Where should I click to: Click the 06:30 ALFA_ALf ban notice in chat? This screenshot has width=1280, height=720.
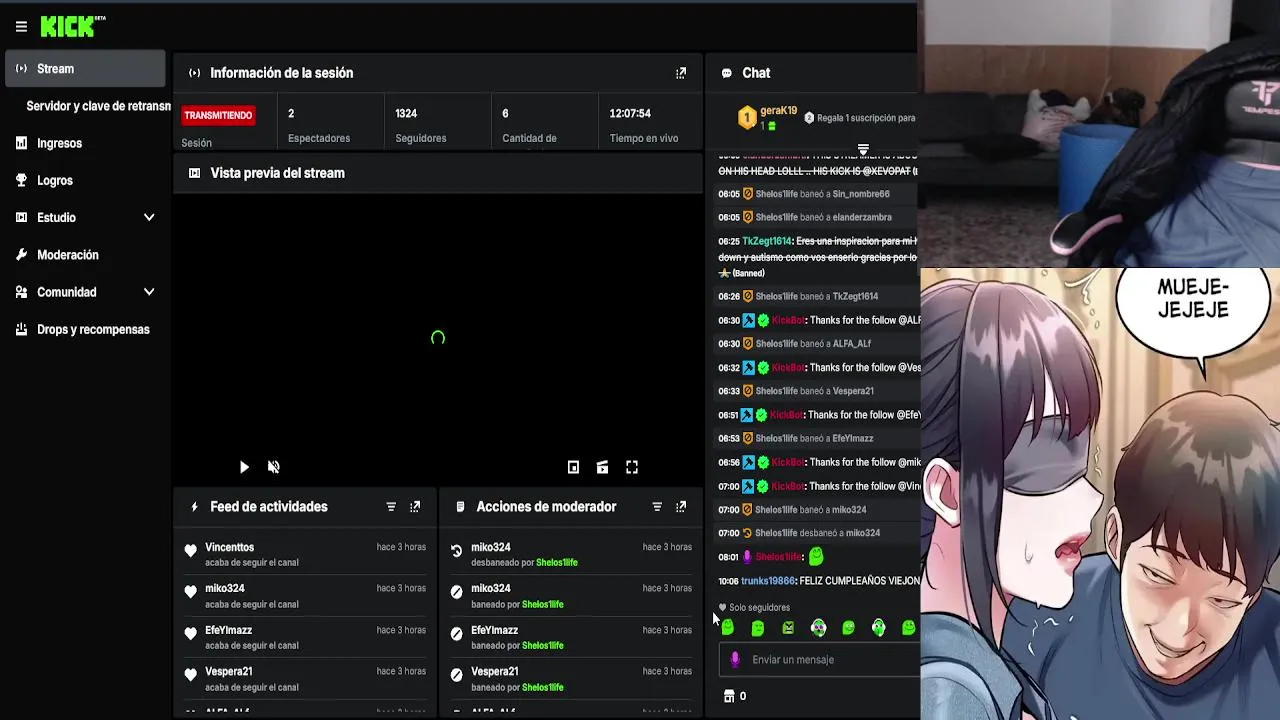[x=817, y=344]
